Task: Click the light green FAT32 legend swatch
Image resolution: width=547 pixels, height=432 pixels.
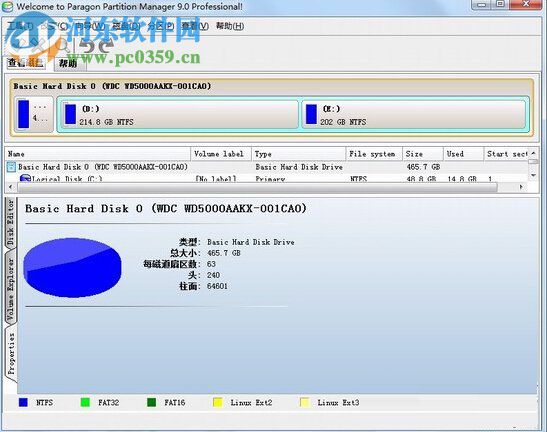Action: click(85, 402)
